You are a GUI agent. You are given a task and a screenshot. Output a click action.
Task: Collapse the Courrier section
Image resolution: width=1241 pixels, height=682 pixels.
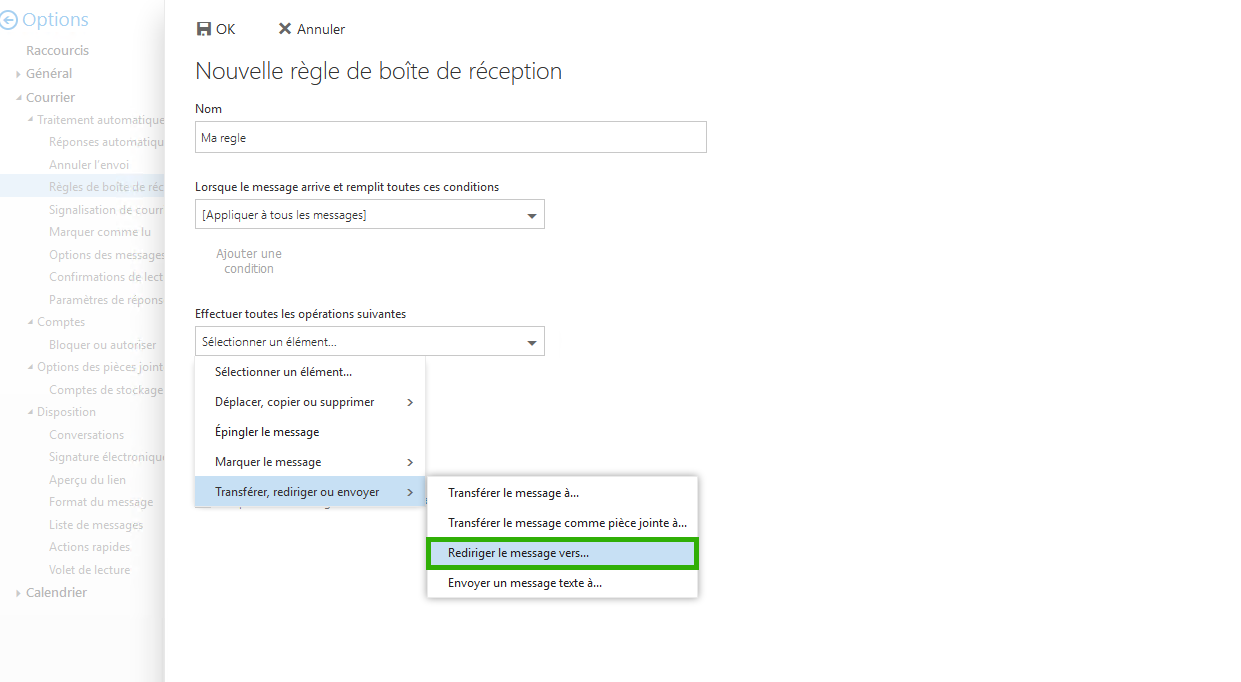tap(18, 98)
